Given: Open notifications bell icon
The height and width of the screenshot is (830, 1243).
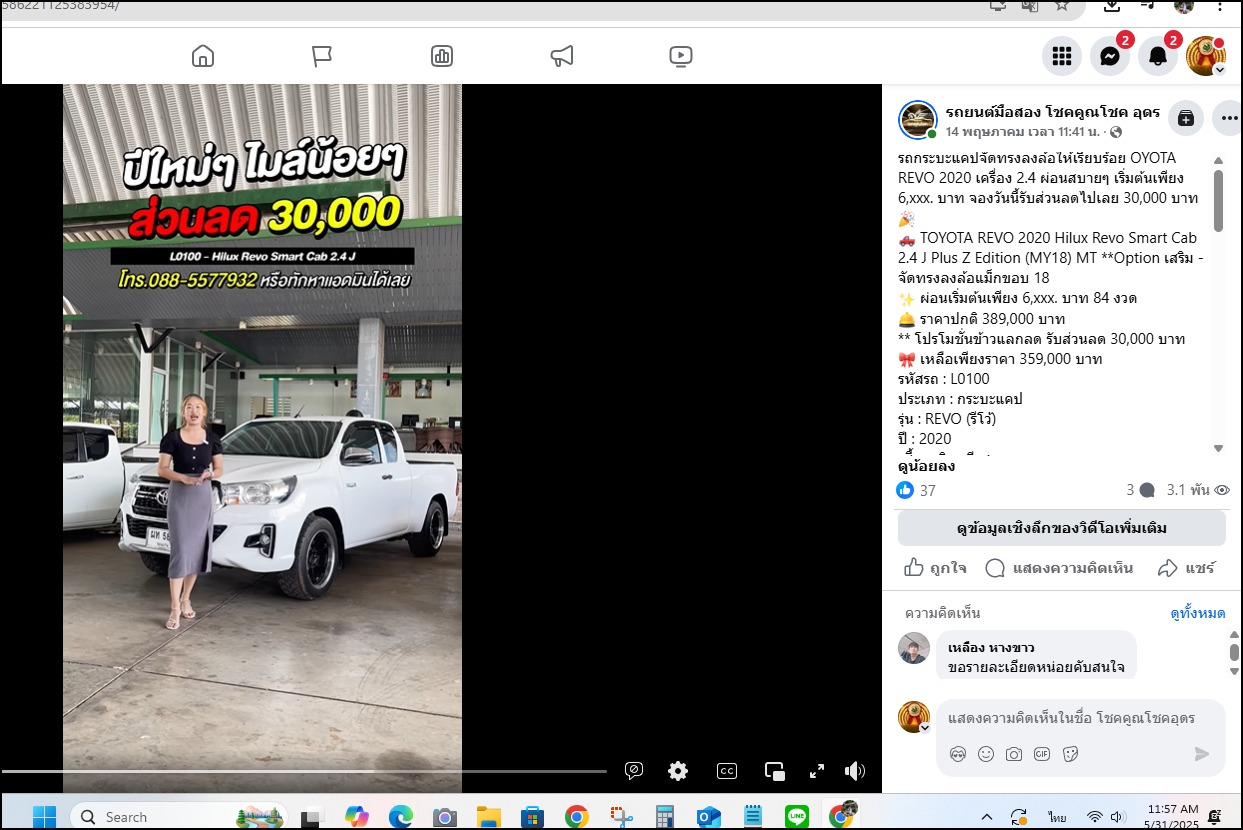Looking at the screenshot, I should point(1158,56).
